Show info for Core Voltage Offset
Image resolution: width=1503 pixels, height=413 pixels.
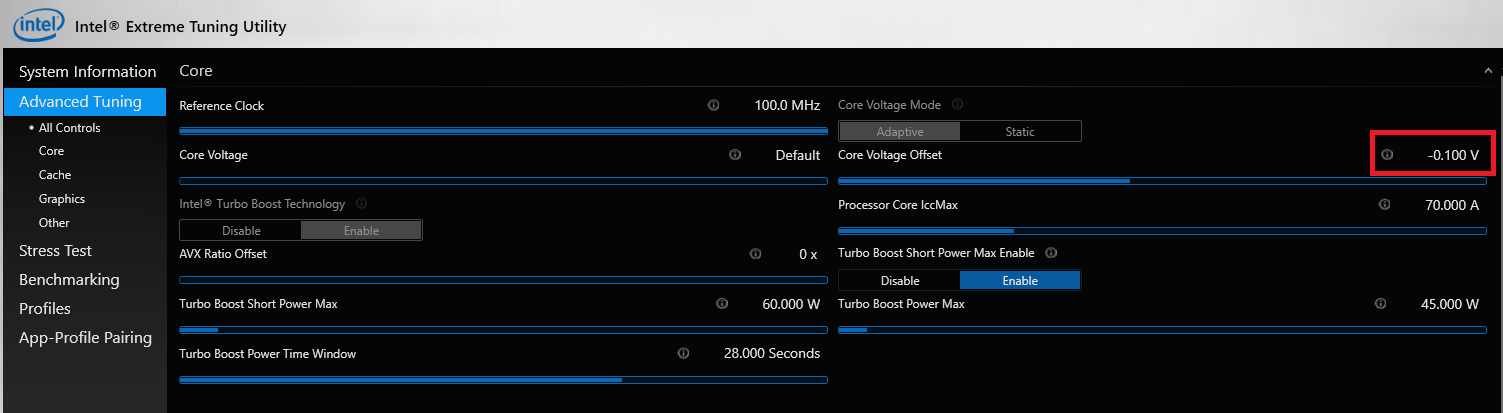1387,155
